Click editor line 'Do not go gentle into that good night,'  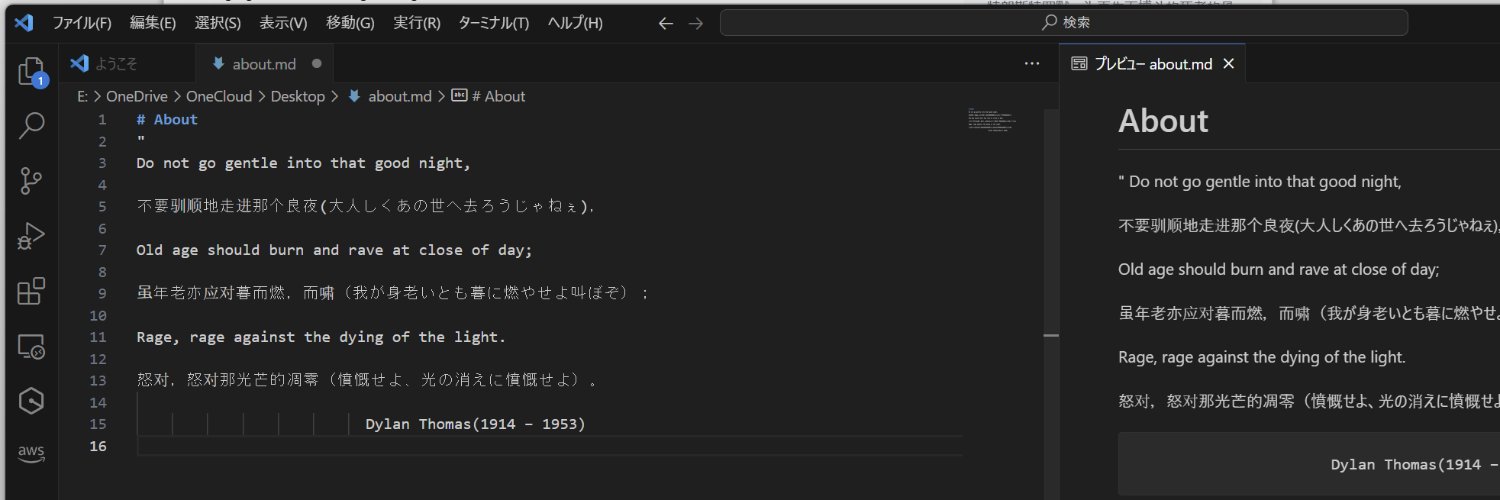pos(303,163)
